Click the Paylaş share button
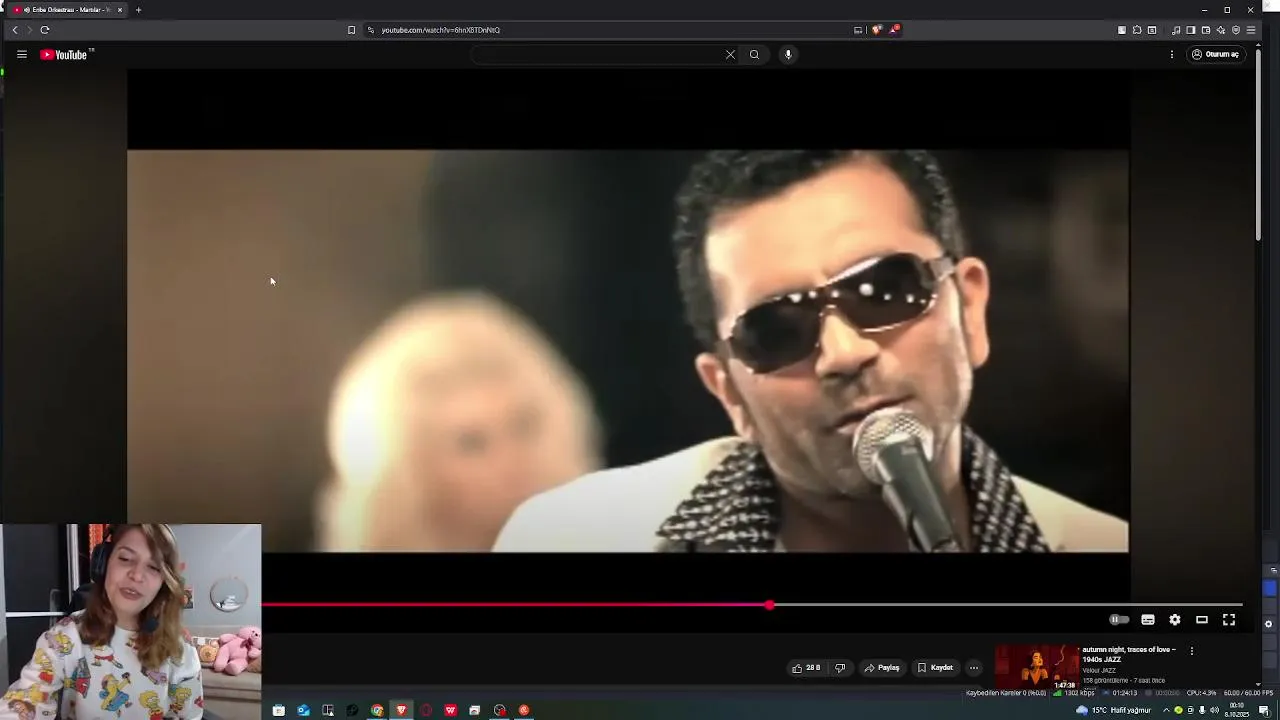The image size is (1280, 720). [882, 668]
